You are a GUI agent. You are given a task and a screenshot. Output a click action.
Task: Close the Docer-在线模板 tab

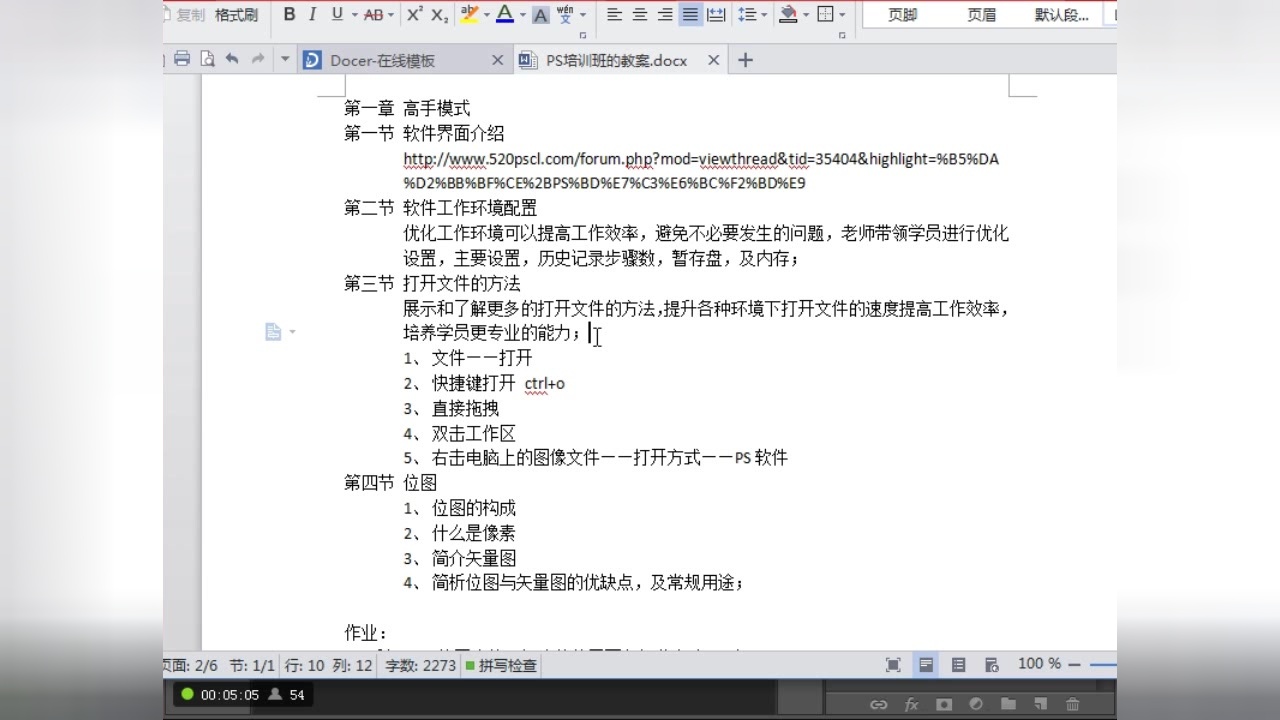point(497,60)
